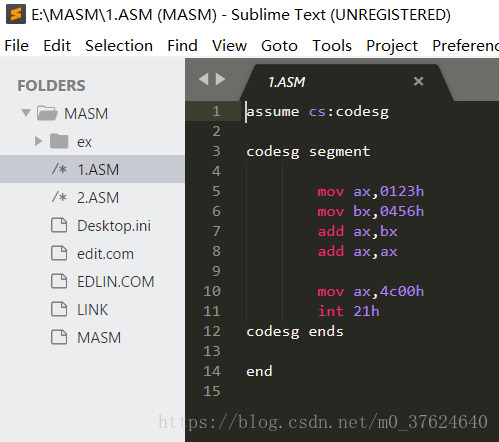Click the ex folder name in sidebar
This screenshot has height=442, width=499.
tap(84, 142)
